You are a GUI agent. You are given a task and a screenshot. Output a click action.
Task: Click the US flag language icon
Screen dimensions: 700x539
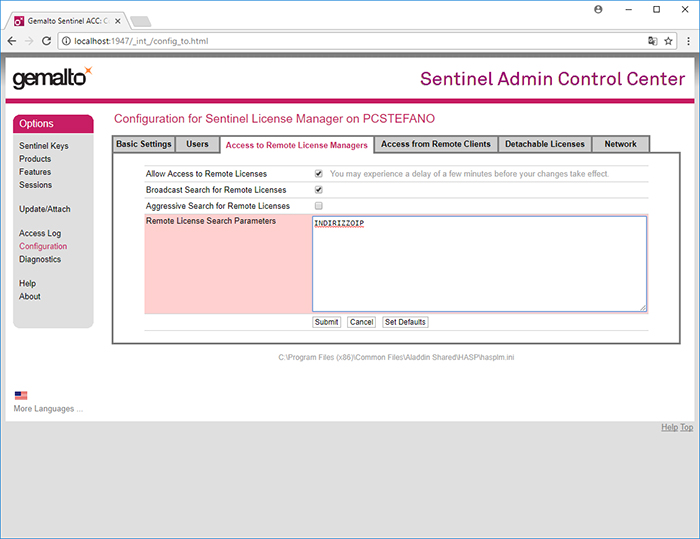coord(21,395)
